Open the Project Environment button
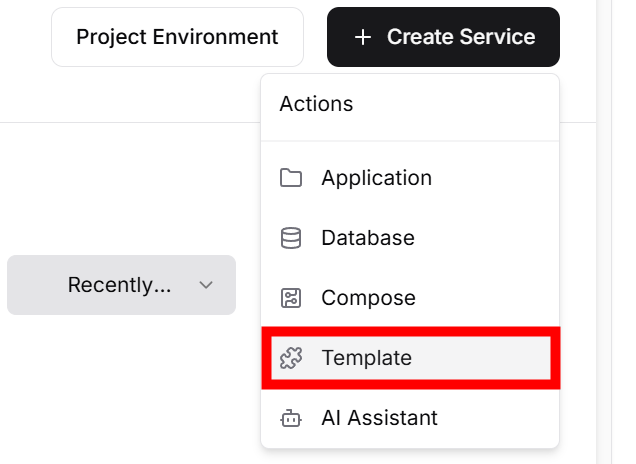The width and height of the screenshot is (636, 464). [x=177, y=37]
